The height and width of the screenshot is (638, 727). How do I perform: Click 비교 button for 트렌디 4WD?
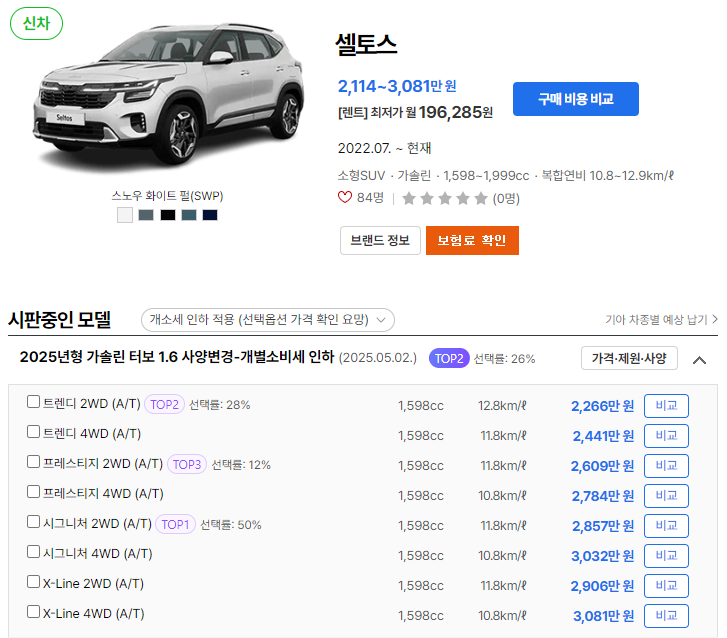[x=666, y=436]
